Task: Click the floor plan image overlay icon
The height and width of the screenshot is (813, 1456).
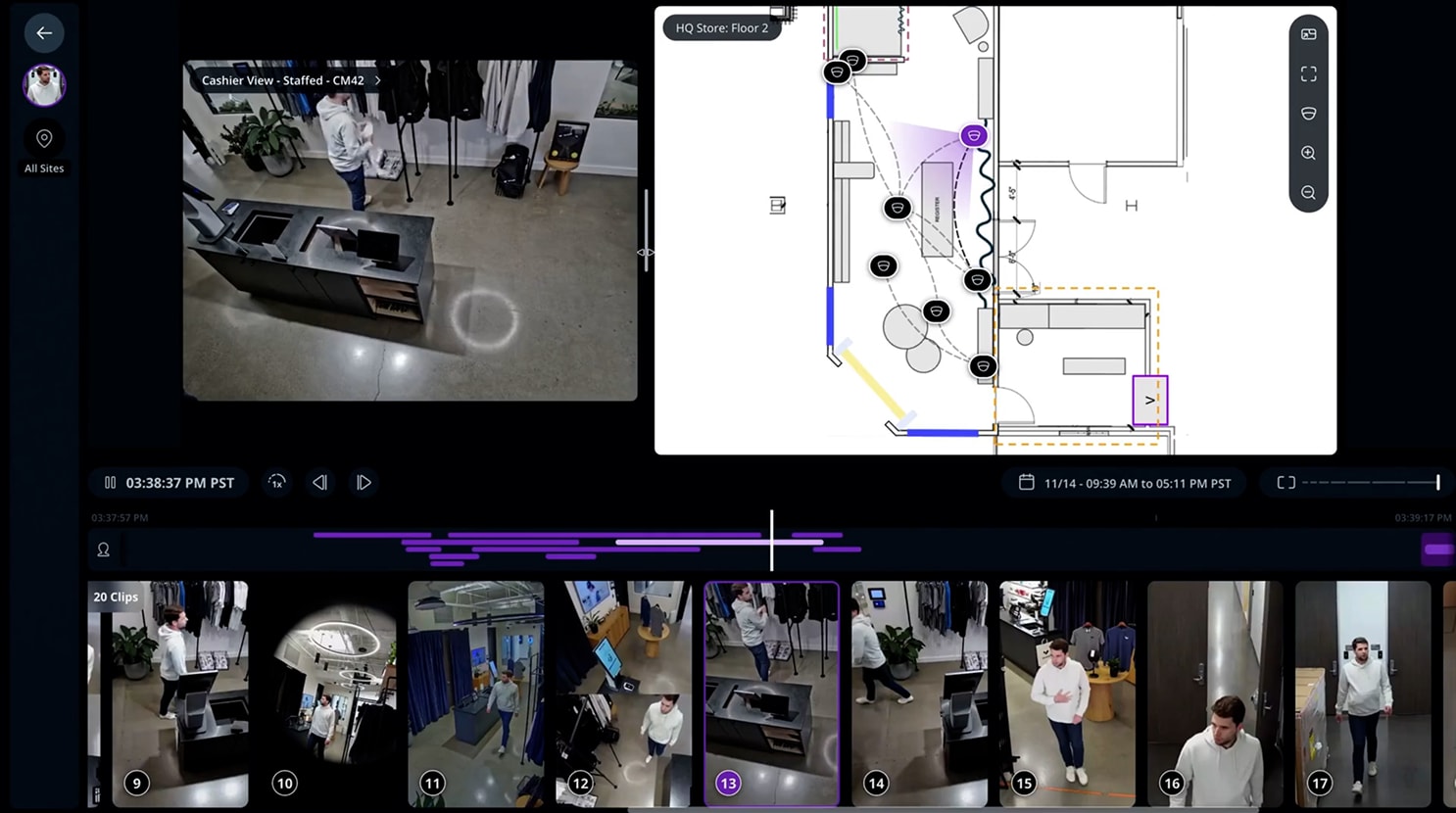Action: (x=1308, y=34)
